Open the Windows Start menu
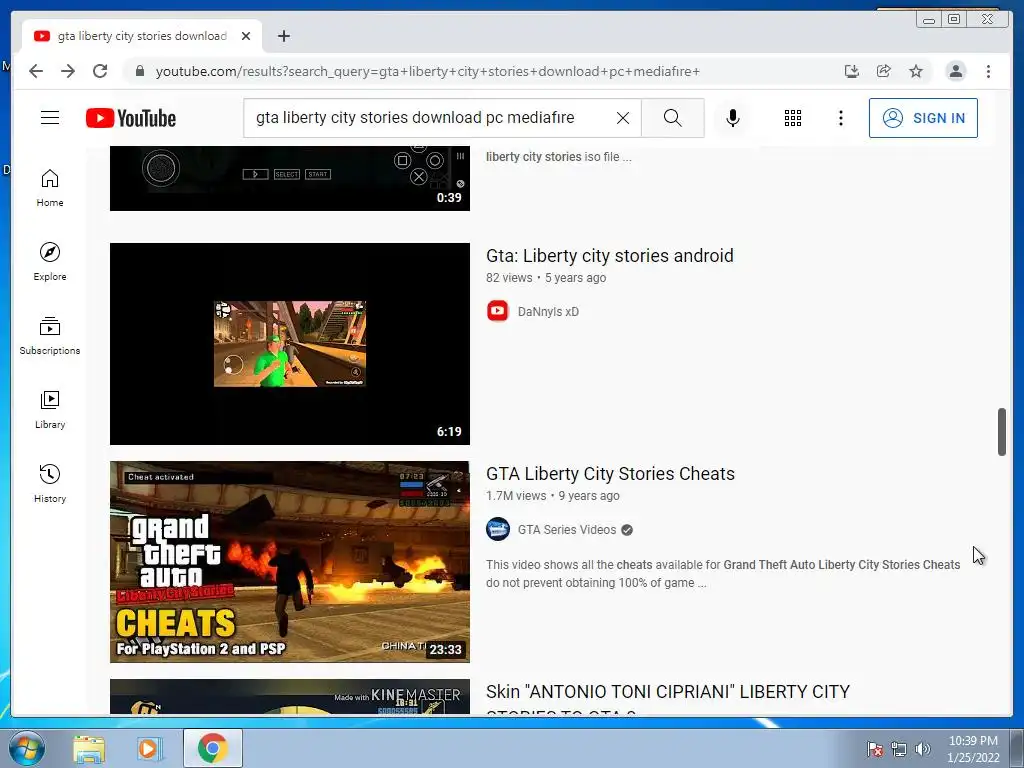This screenshot has width=1024, height=768. point(26,748)
